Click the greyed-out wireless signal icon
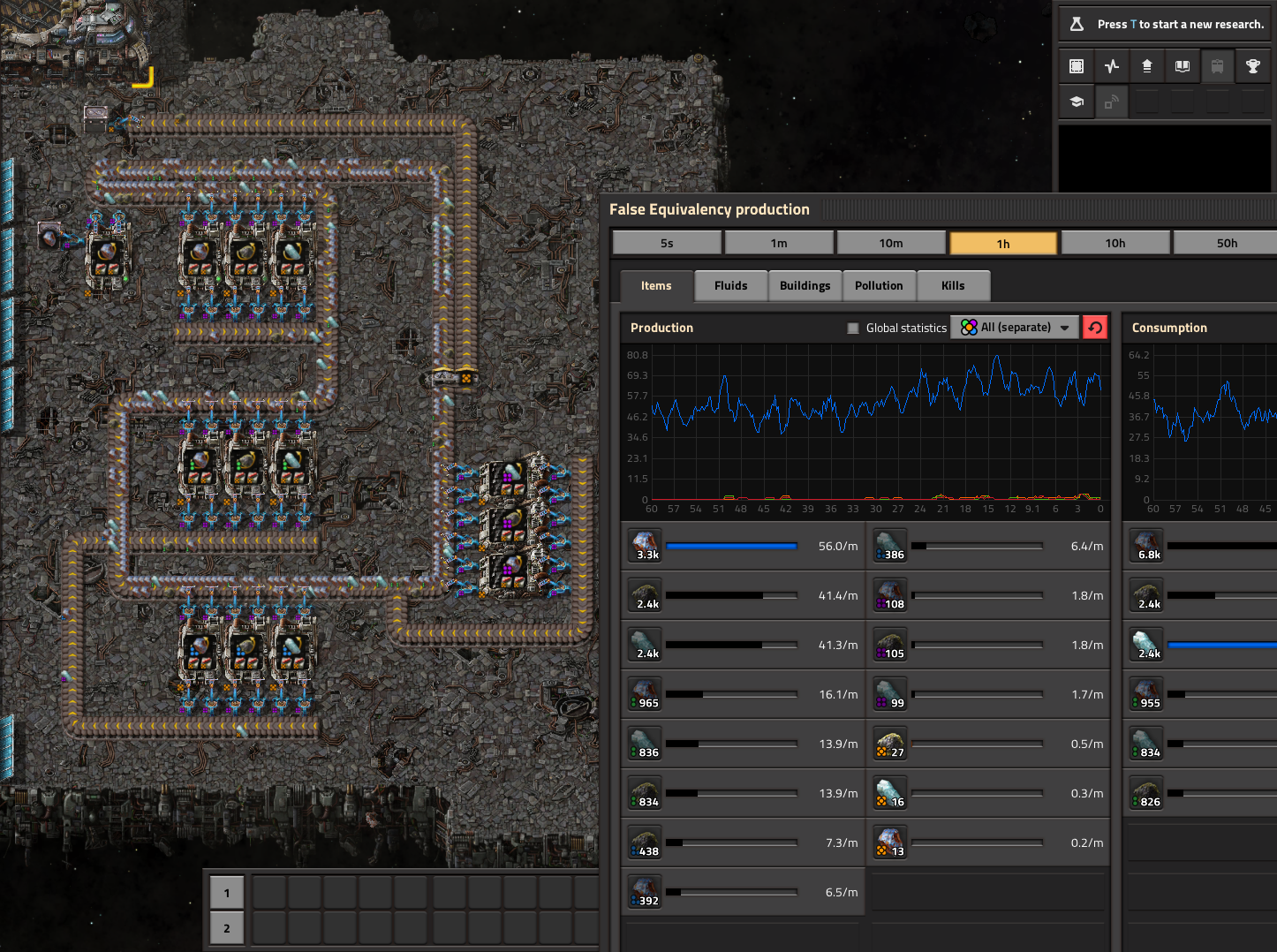This screenshot has width=1277, height=952. (x=1112, y=102)
